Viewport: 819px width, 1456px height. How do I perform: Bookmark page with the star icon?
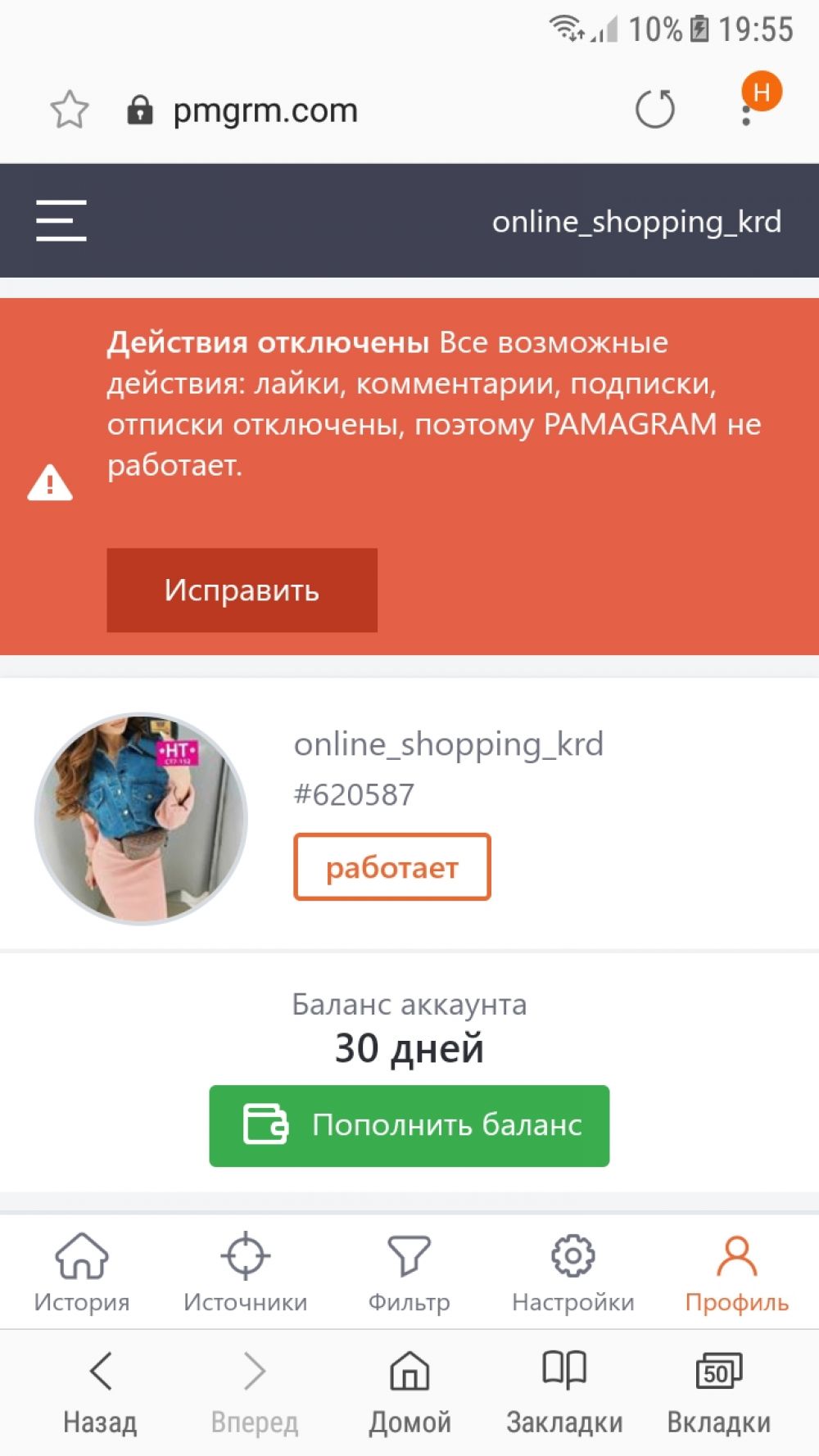coord(70,110)
